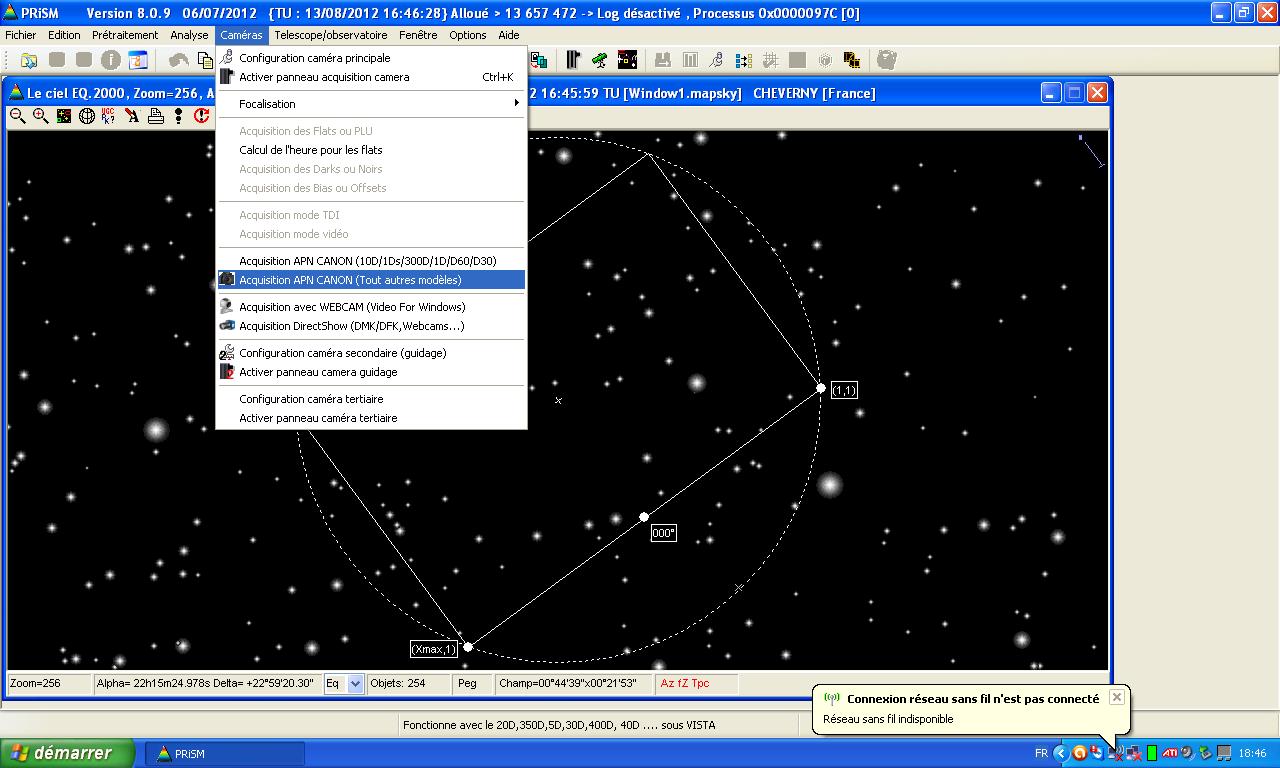Click the zoom out magnifier icon
1280x768 pixels.
click(x=18, y=116)
